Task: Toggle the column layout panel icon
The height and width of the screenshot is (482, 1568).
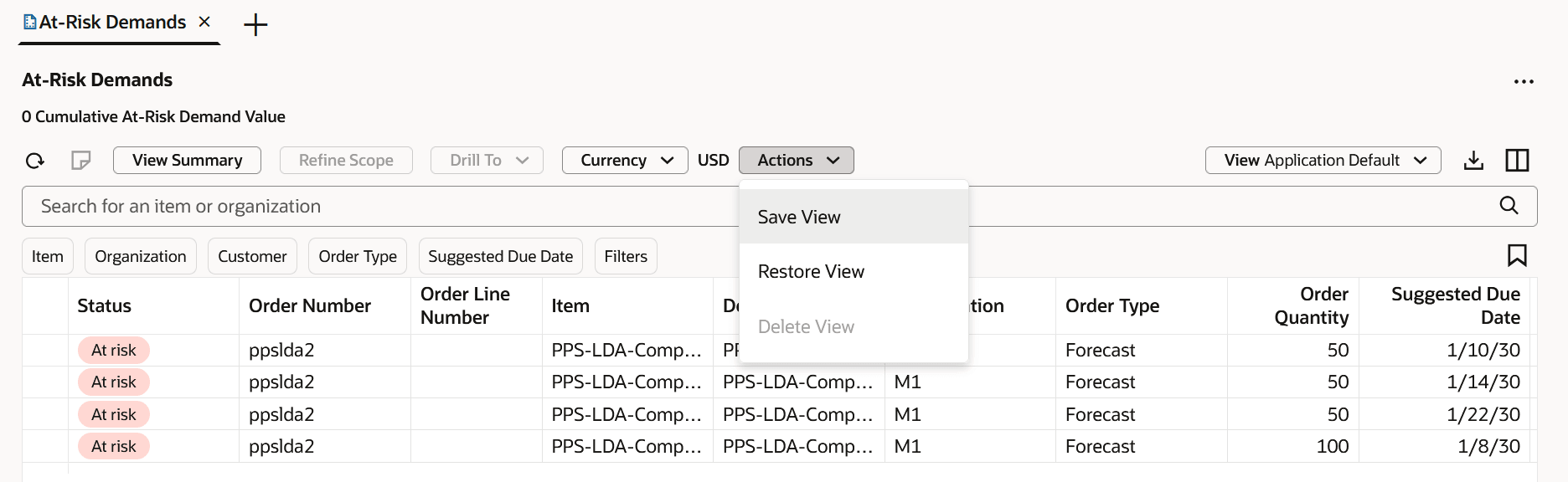Action: (1517, 161)
